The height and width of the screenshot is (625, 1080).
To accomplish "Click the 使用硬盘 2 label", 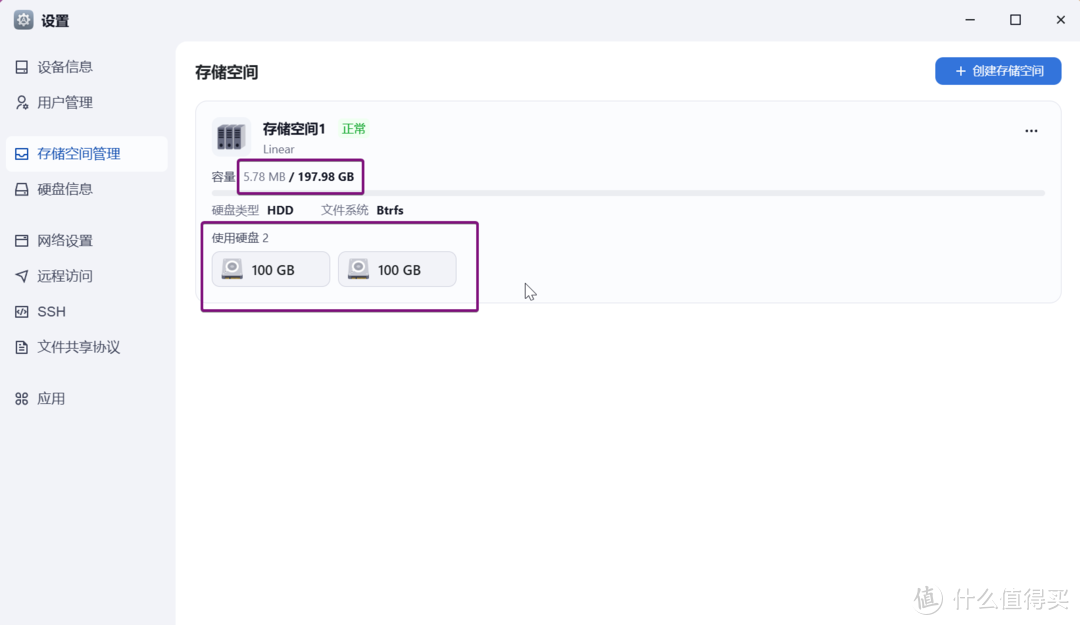I will (240, 238).
